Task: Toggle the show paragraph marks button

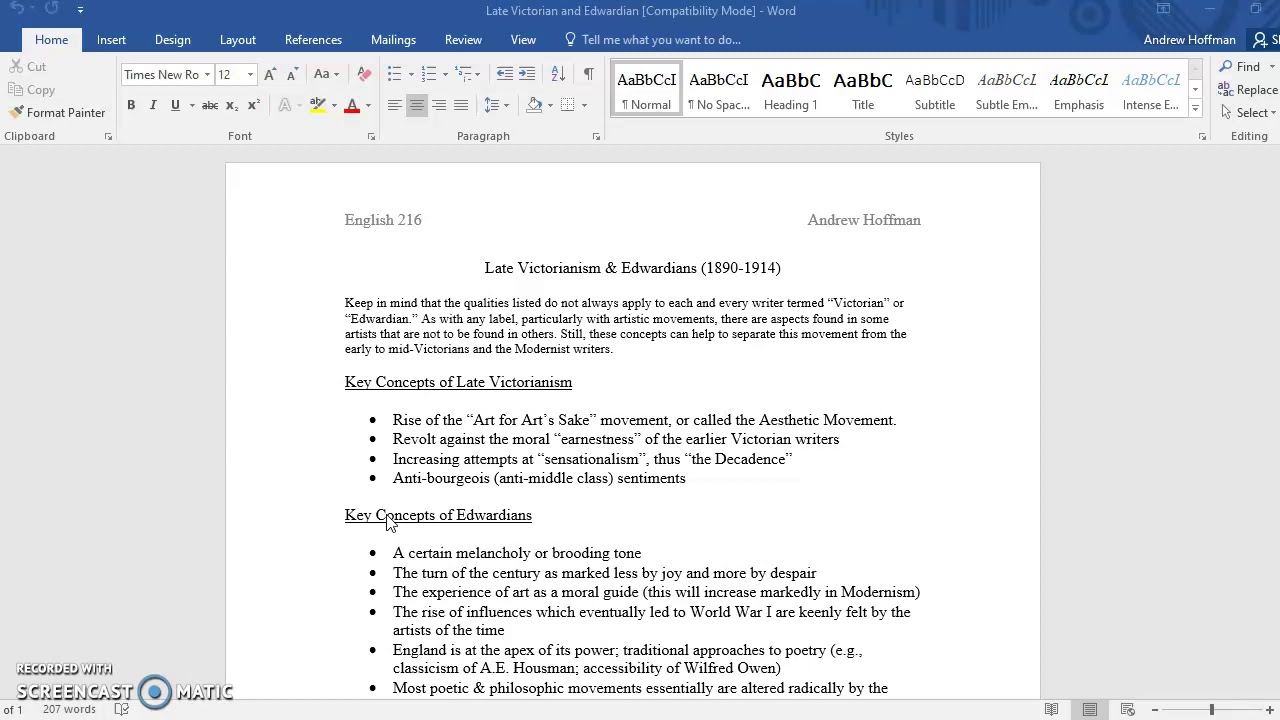Action: 588,75
